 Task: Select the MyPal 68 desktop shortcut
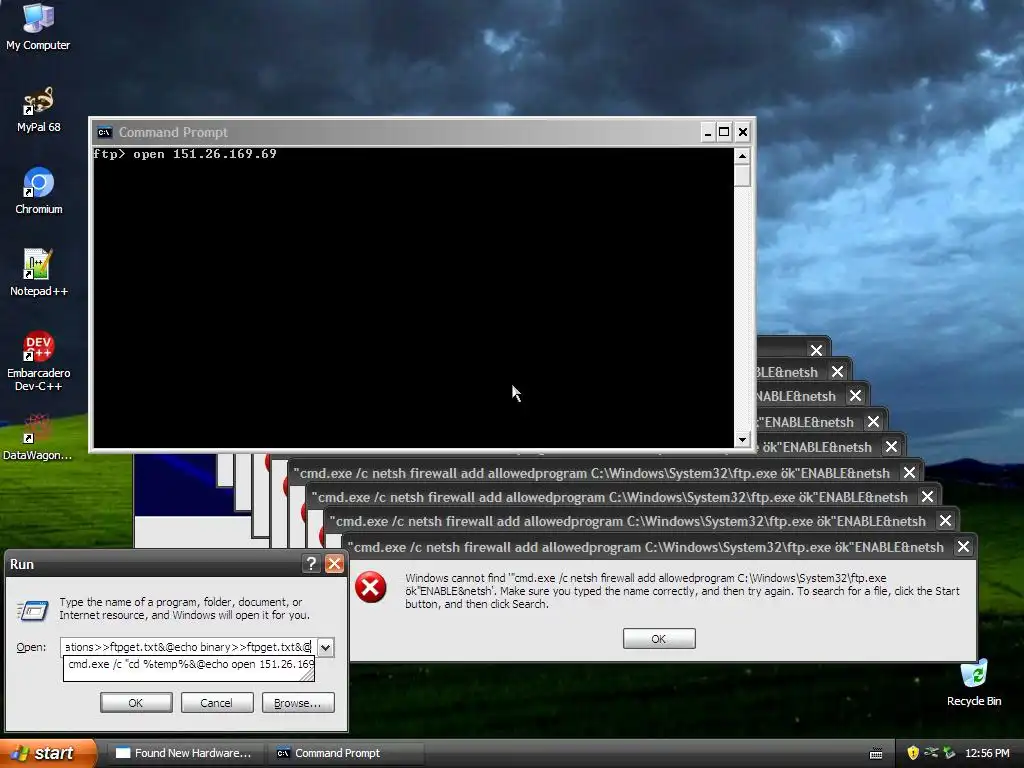point(38,110)
